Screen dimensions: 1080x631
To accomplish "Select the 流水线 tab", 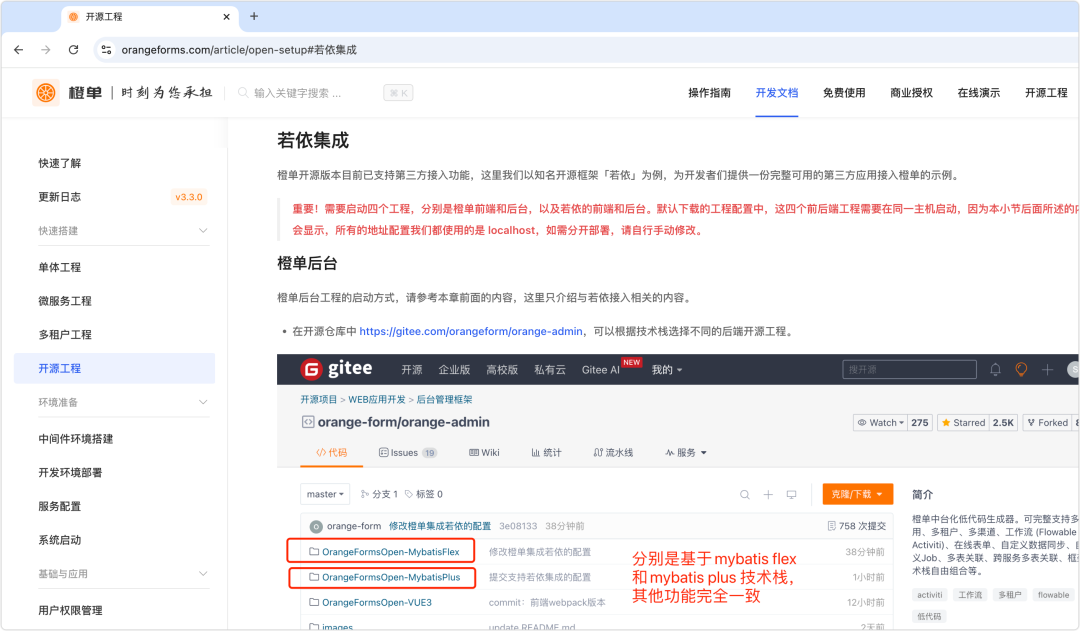I will [x=613, y=453].
